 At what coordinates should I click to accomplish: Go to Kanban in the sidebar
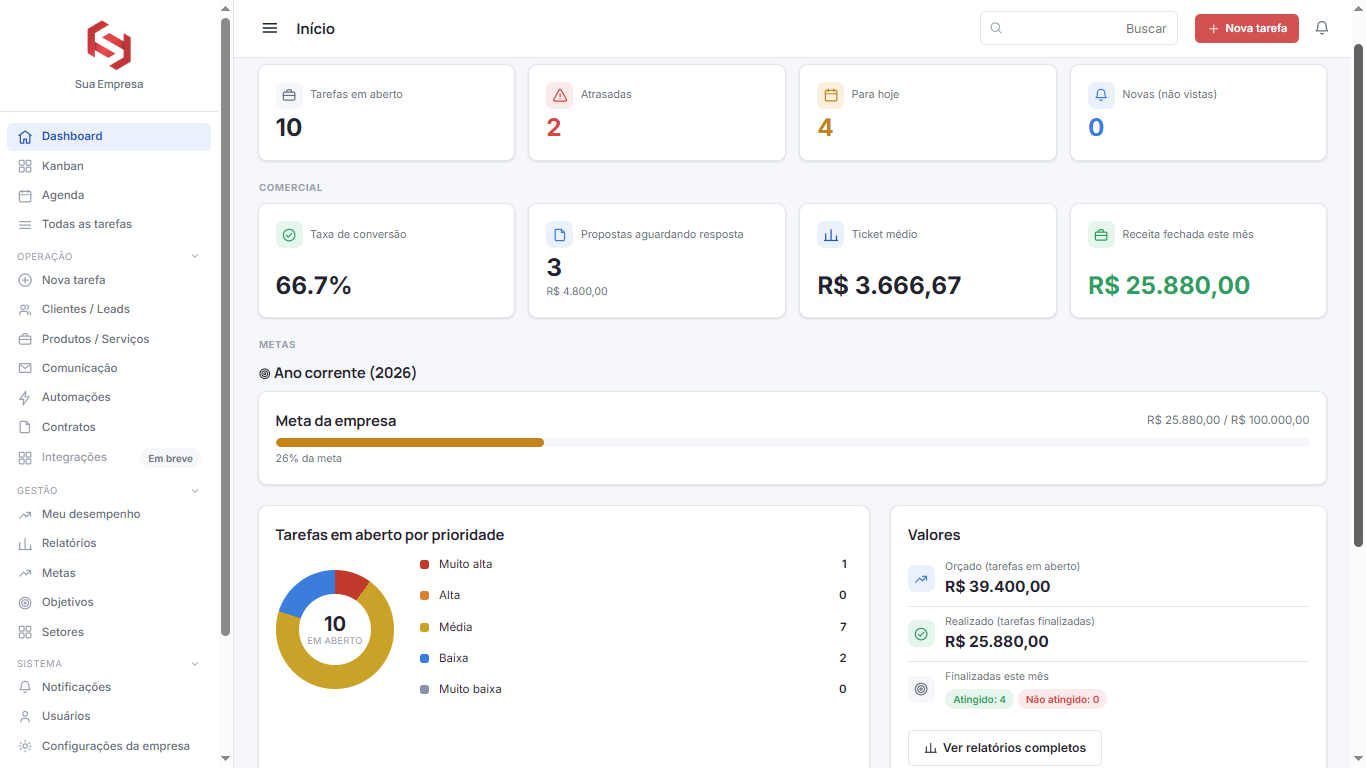pos(109,166)
